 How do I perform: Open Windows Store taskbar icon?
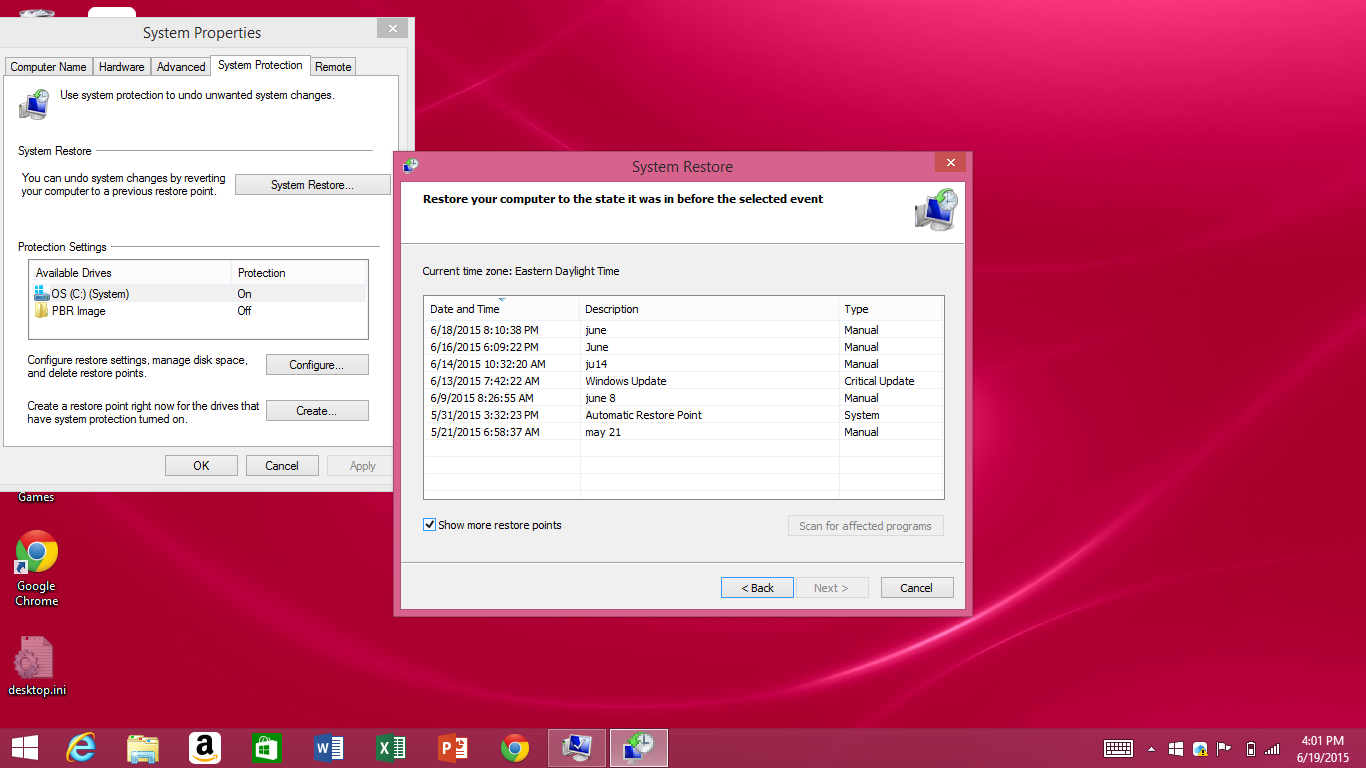pos(267,747)
